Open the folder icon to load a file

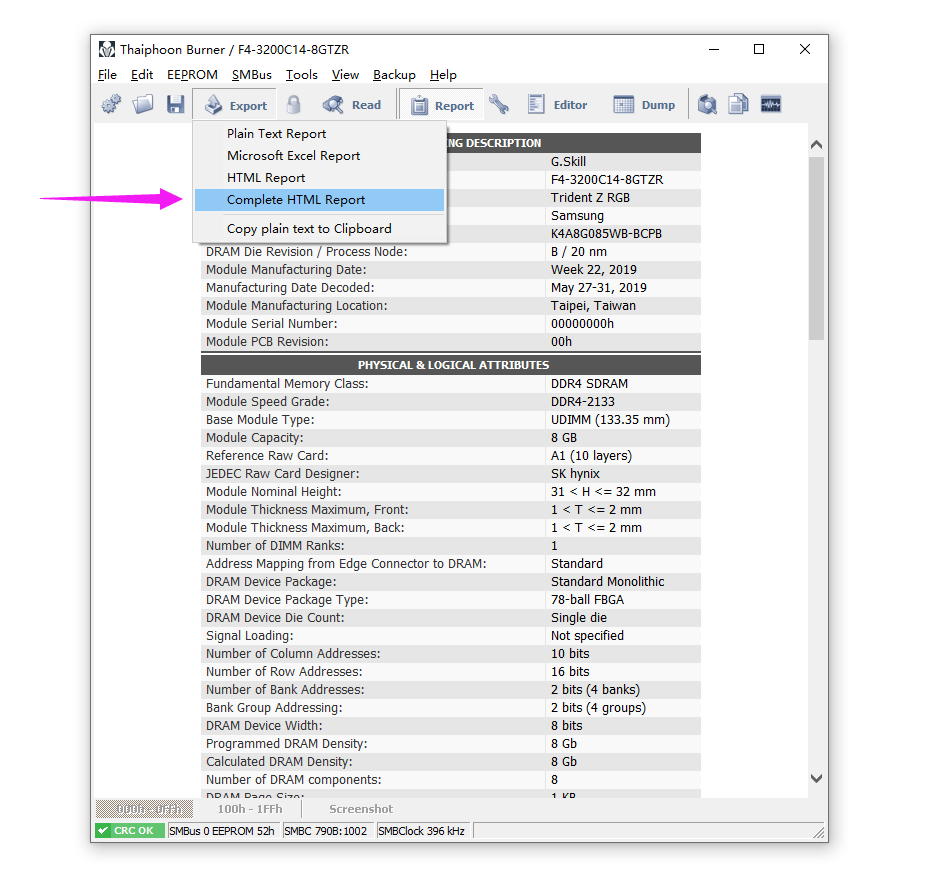point(143,104)
